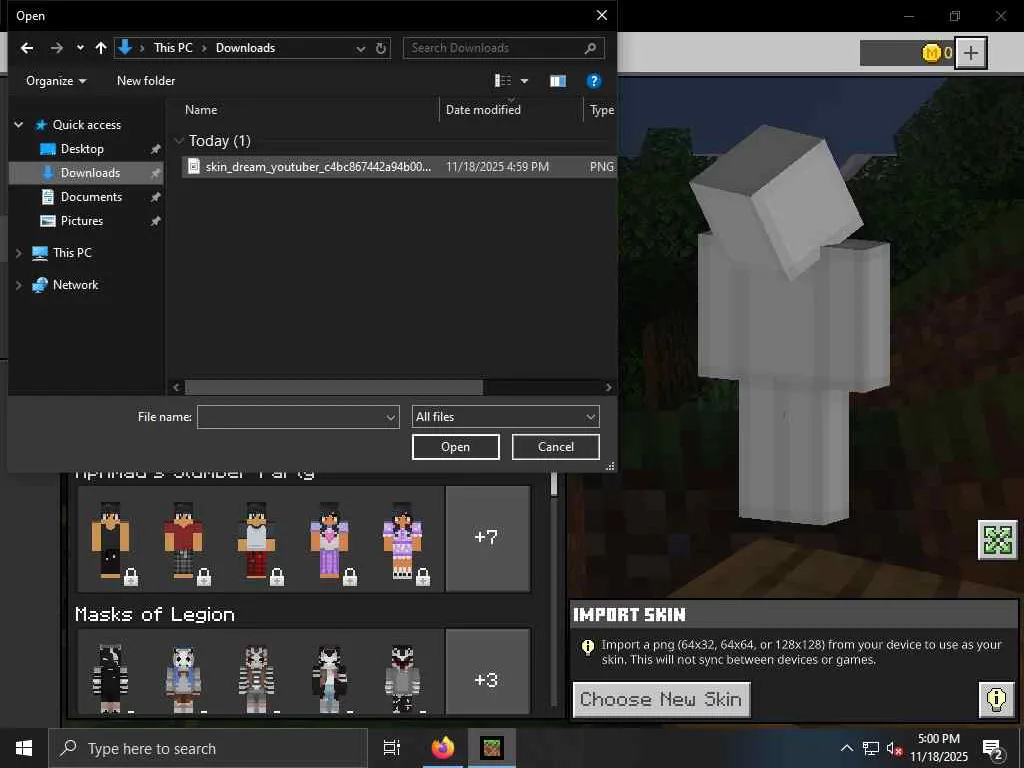This screenshot has width=1024, height=768.
Task: Select the skin_dream_youtuber PNG file
Action: (398, 167)
